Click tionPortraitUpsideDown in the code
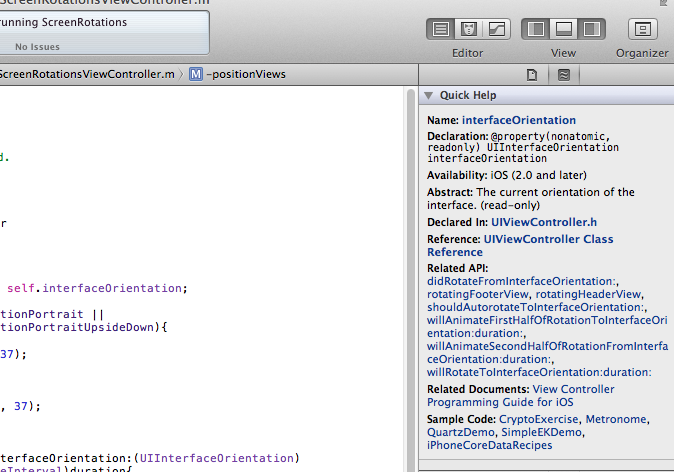 tap(77, 328)
